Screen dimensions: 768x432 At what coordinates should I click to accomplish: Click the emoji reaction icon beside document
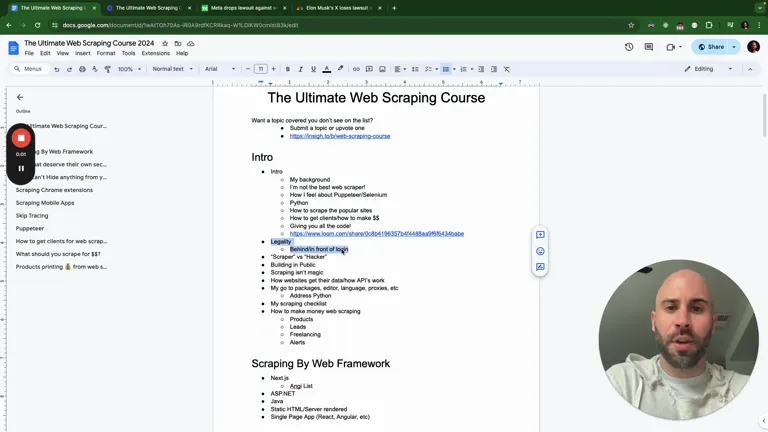(540, 251)
